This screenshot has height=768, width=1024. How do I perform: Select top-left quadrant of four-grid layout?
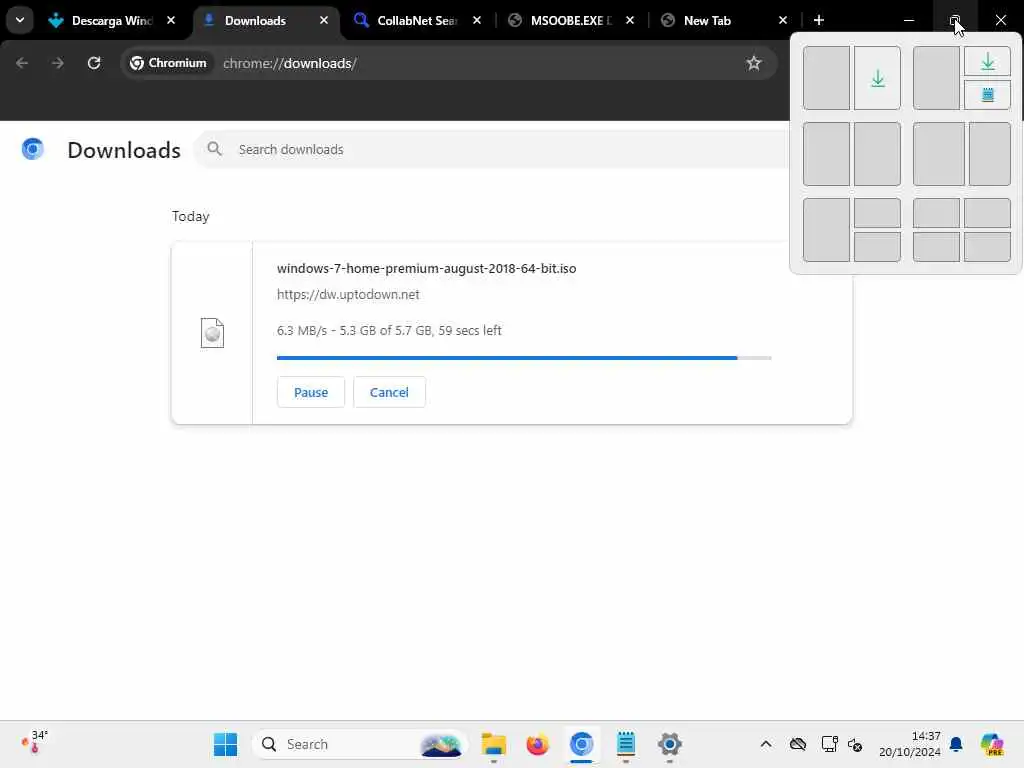[x=936, y=213]
